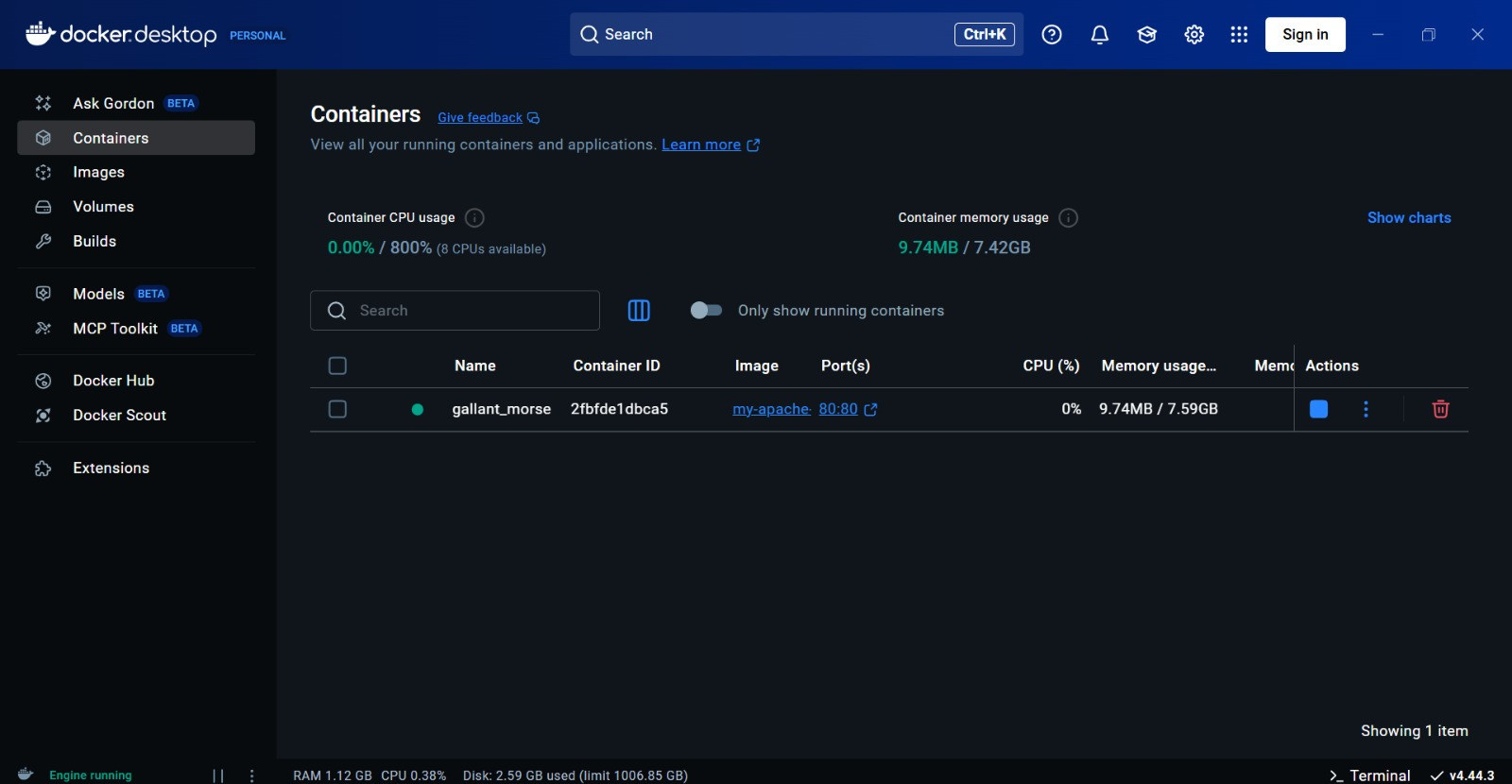The width and height of the screenshot is (1512, 784).
Task: Click the Port(s) column header
Action: pyautogui.click(x=846, y=366)
